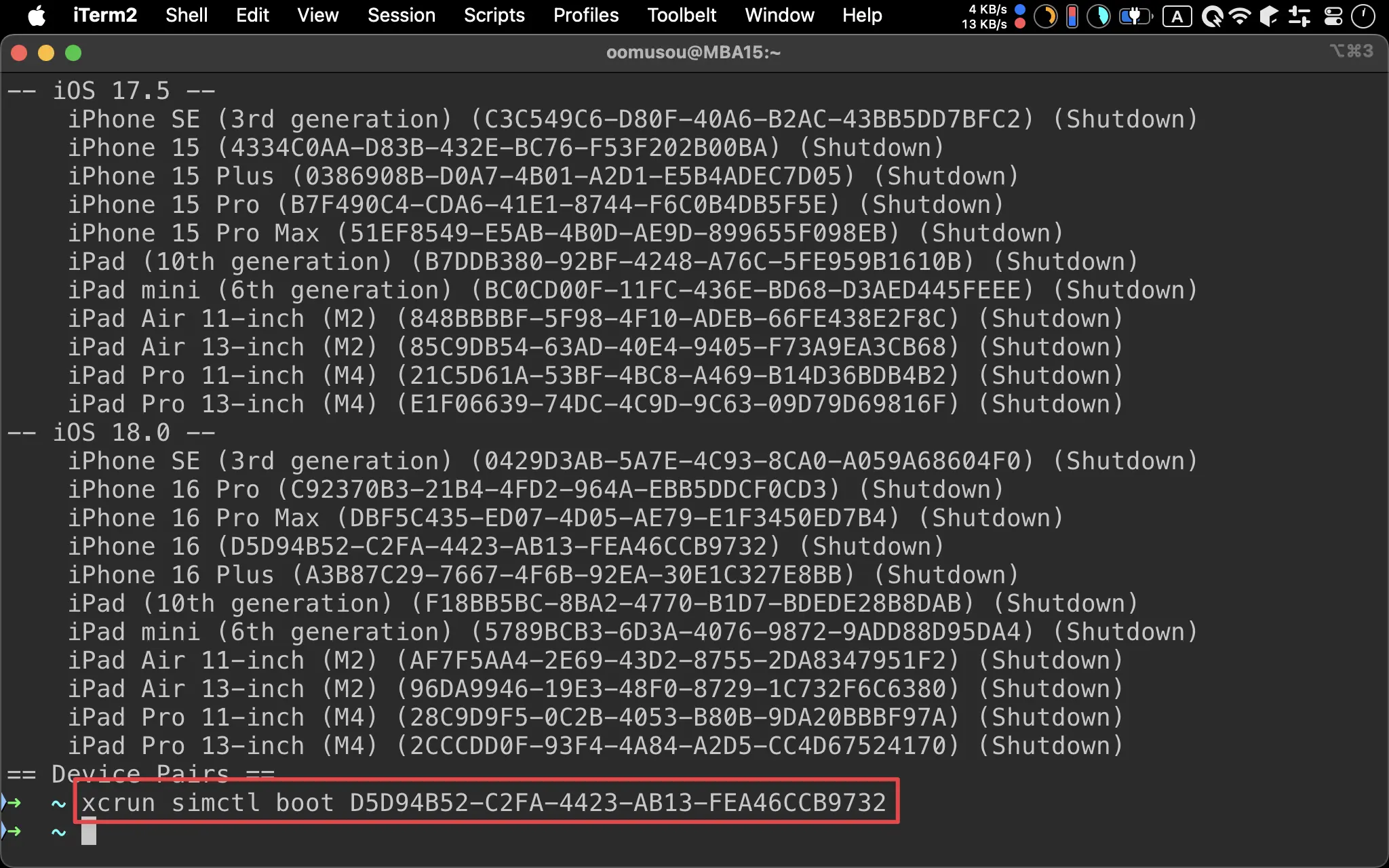Screen dimensions: 1389x868
Task: Click iPhone 16 UUID D5D94B52 in device list
Action: click(506, 547)
